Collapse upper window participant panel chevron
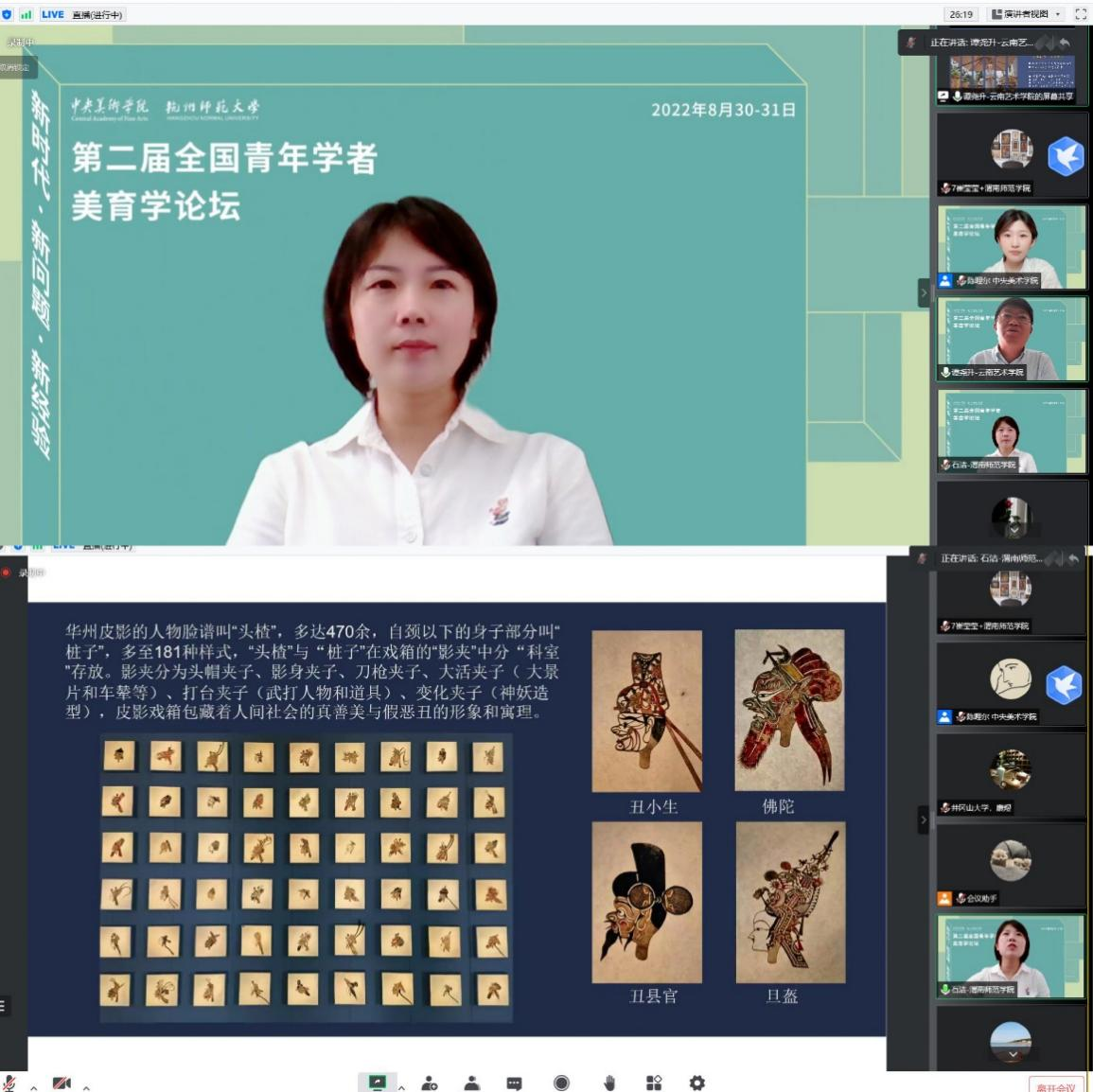Viewport: 1093px width, 1092px height. (924, 292)
